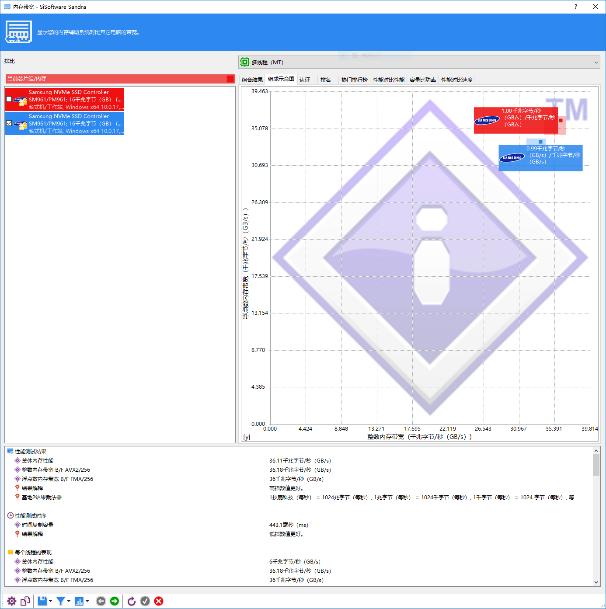Select the first AVX2/256 result row
Screen dimensions: 606x609
297,470
